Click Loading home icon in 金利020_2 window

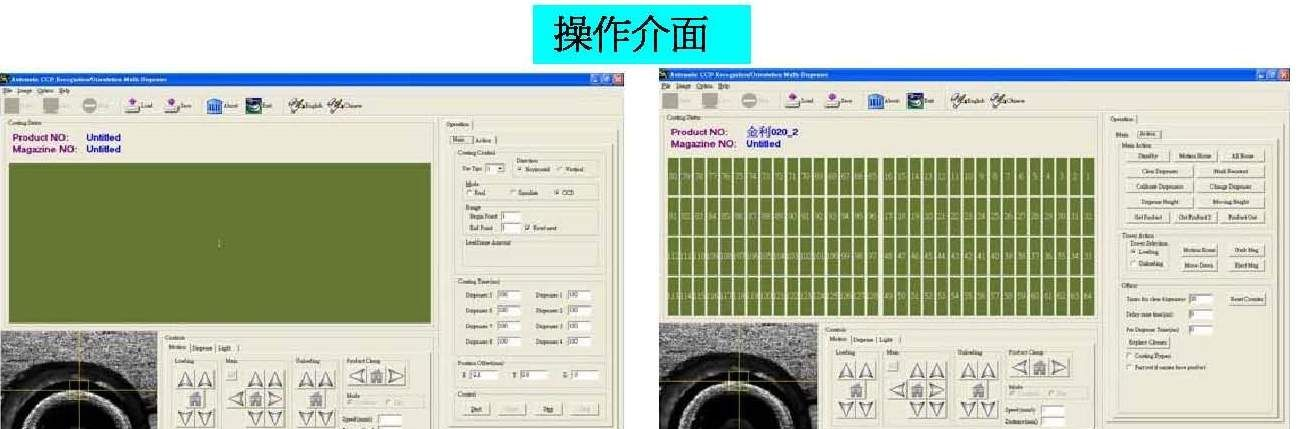point(857,391)
